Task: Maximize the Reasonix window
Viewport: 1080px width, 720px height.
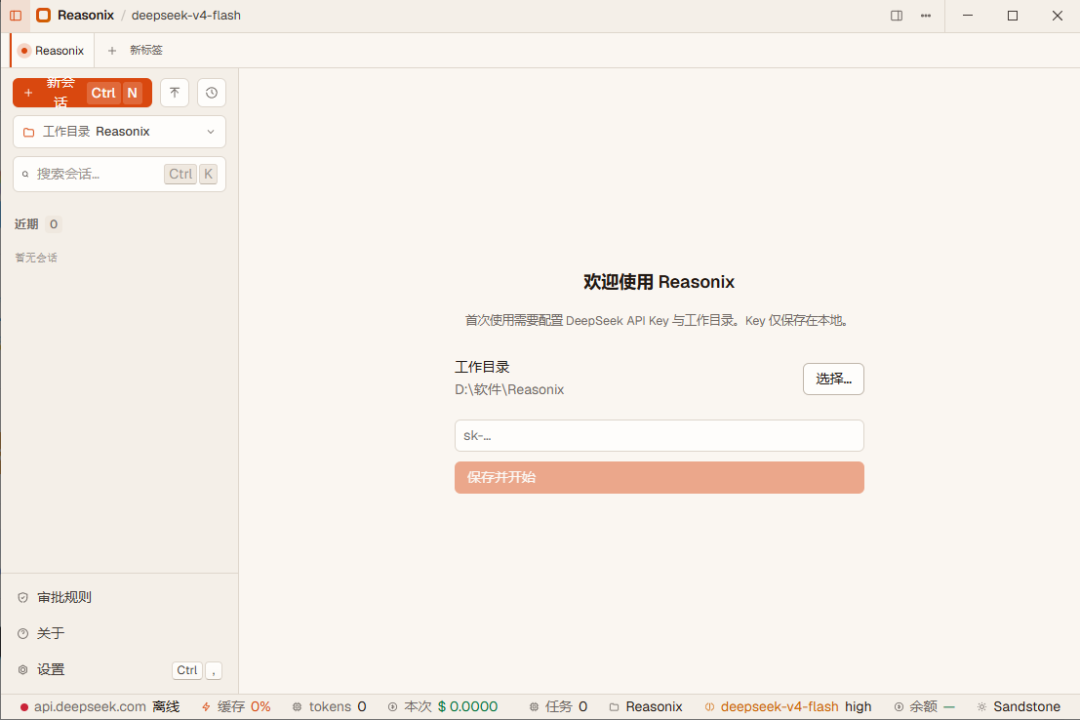Action: point(1012,15)
